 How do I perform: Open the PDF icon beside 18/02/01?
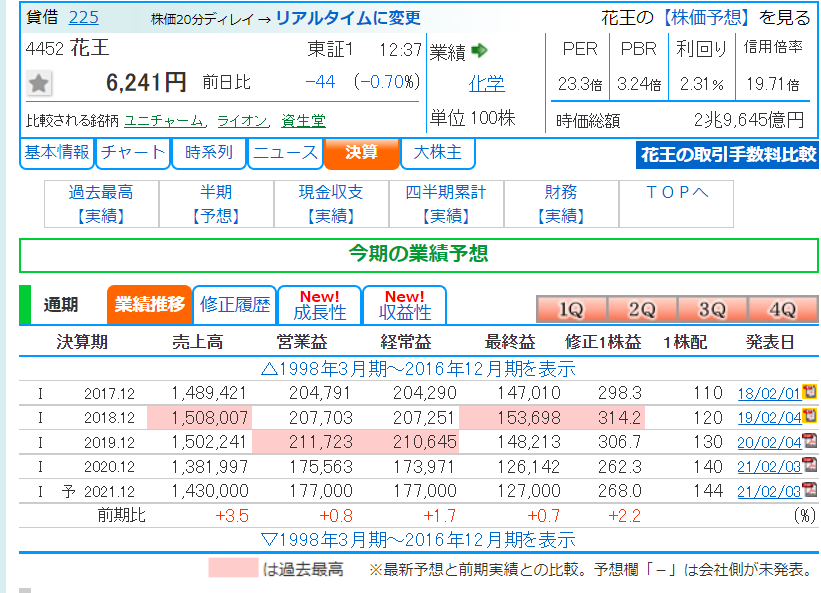tap(809, 391)
